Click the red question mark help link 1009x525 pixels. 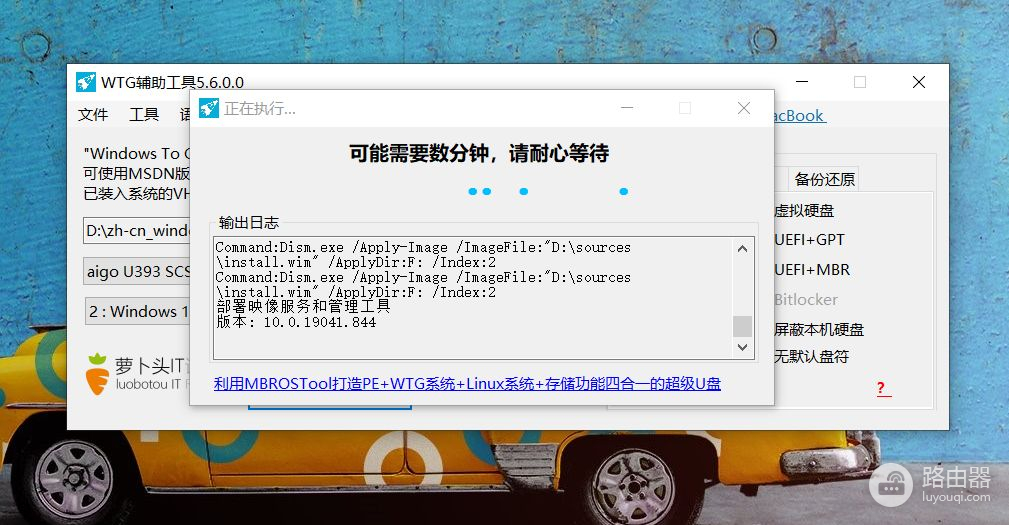pyautogui.click(x=882, y=387)
